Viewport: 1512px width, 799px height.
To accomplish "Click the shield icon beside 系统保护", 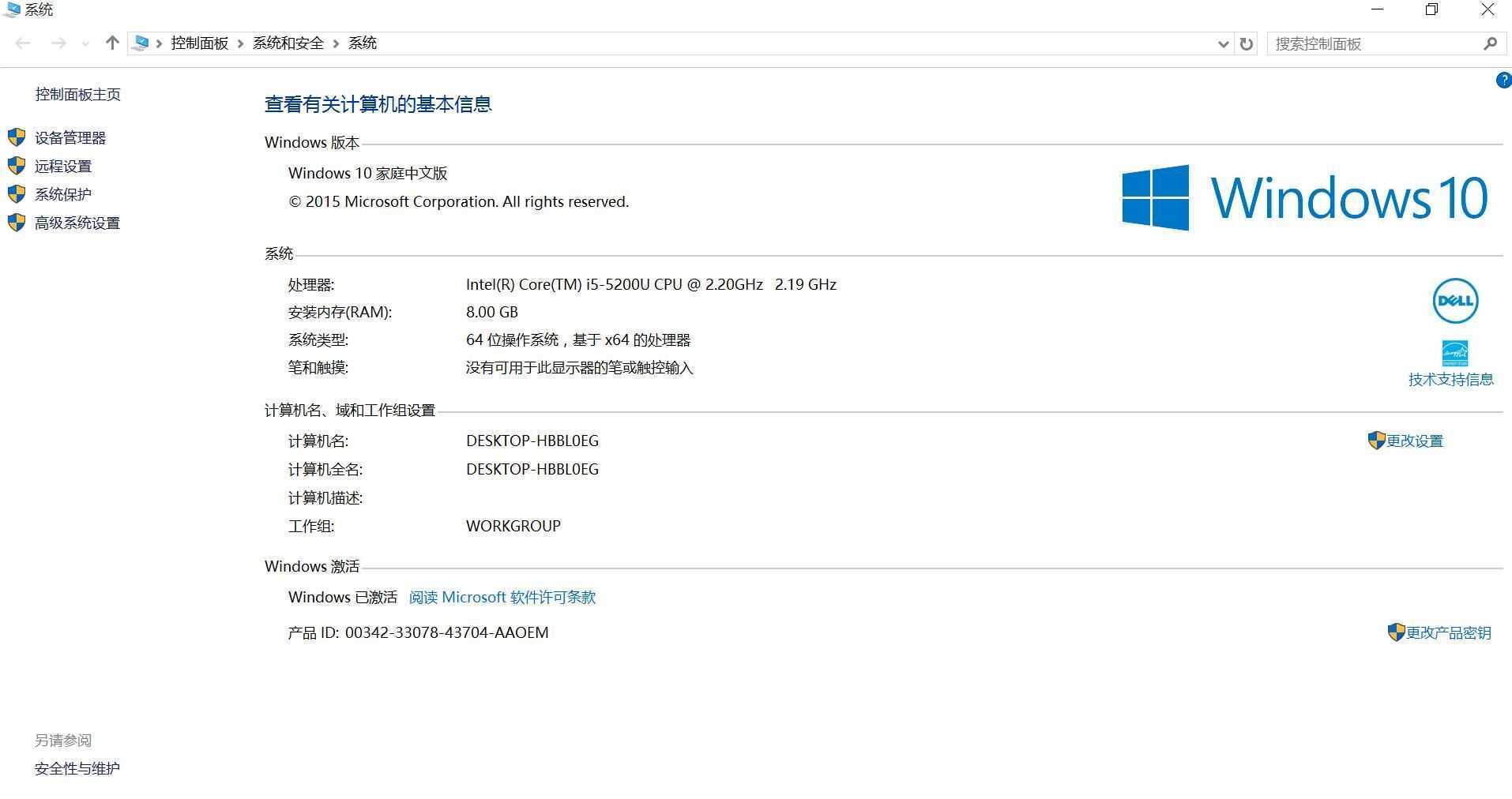I will (x=17, y=194).
